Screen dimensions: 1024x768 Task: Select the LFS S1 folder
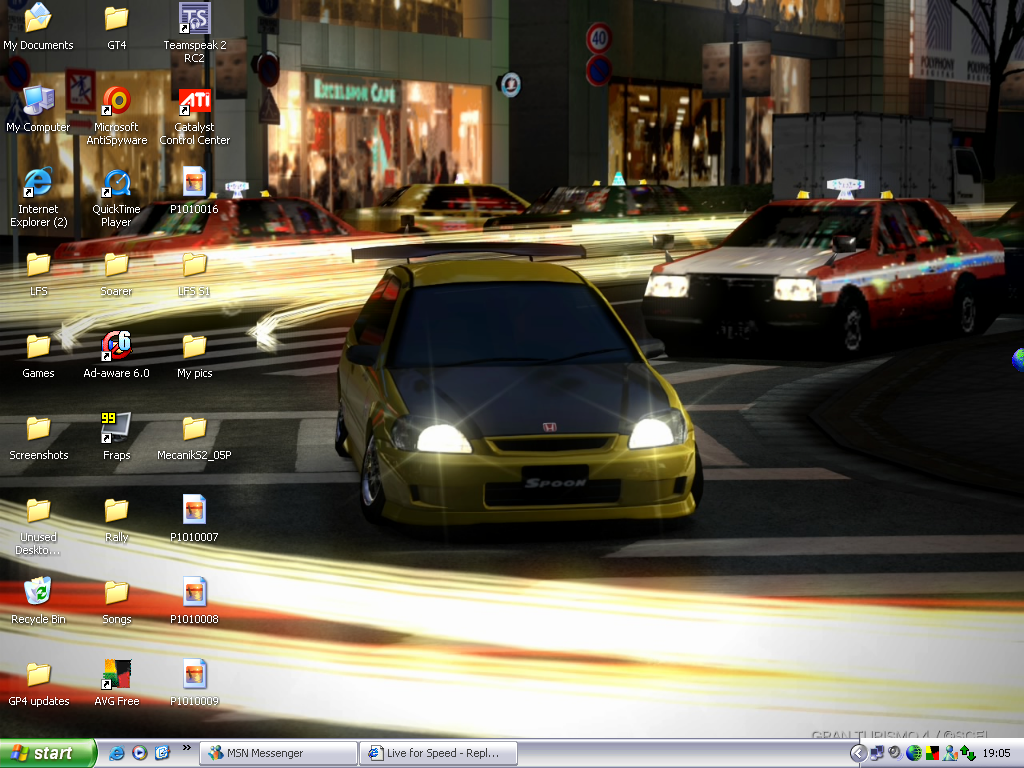click(195, 273)
